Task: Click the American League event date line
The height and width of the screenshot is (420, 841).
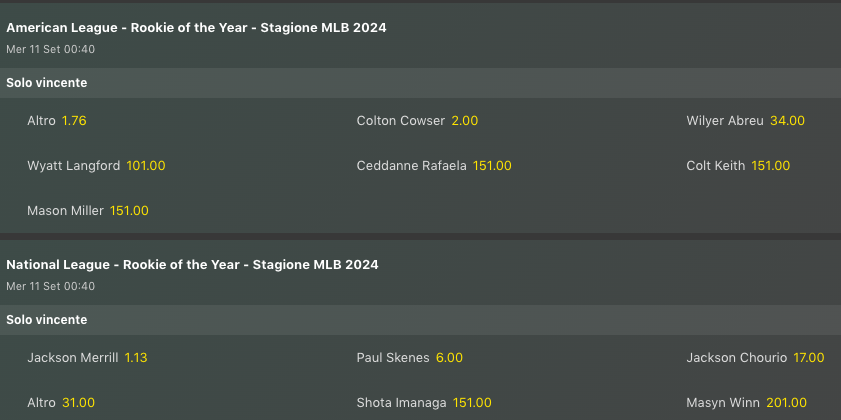Action: [50, 49]
